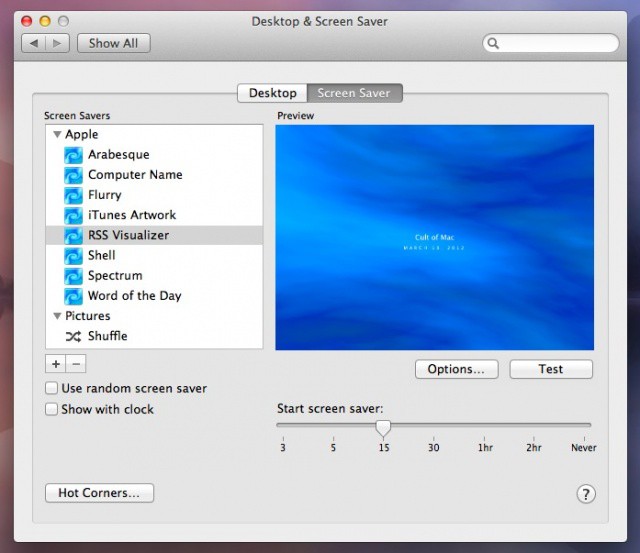This screenshot has width=640, height=553.
Task: Click the iTunes Artwork screen saver icon
Action: click(73, 215)
